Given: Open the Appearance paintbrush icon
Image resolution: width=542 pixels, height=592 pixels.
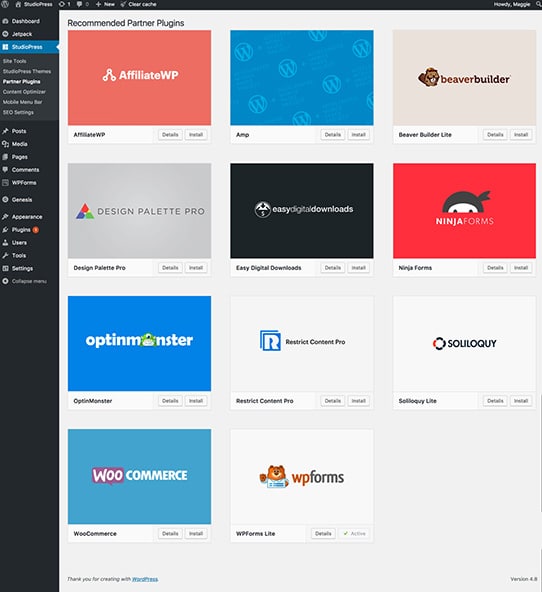Looking at the screenshot, I should [5, 217].
